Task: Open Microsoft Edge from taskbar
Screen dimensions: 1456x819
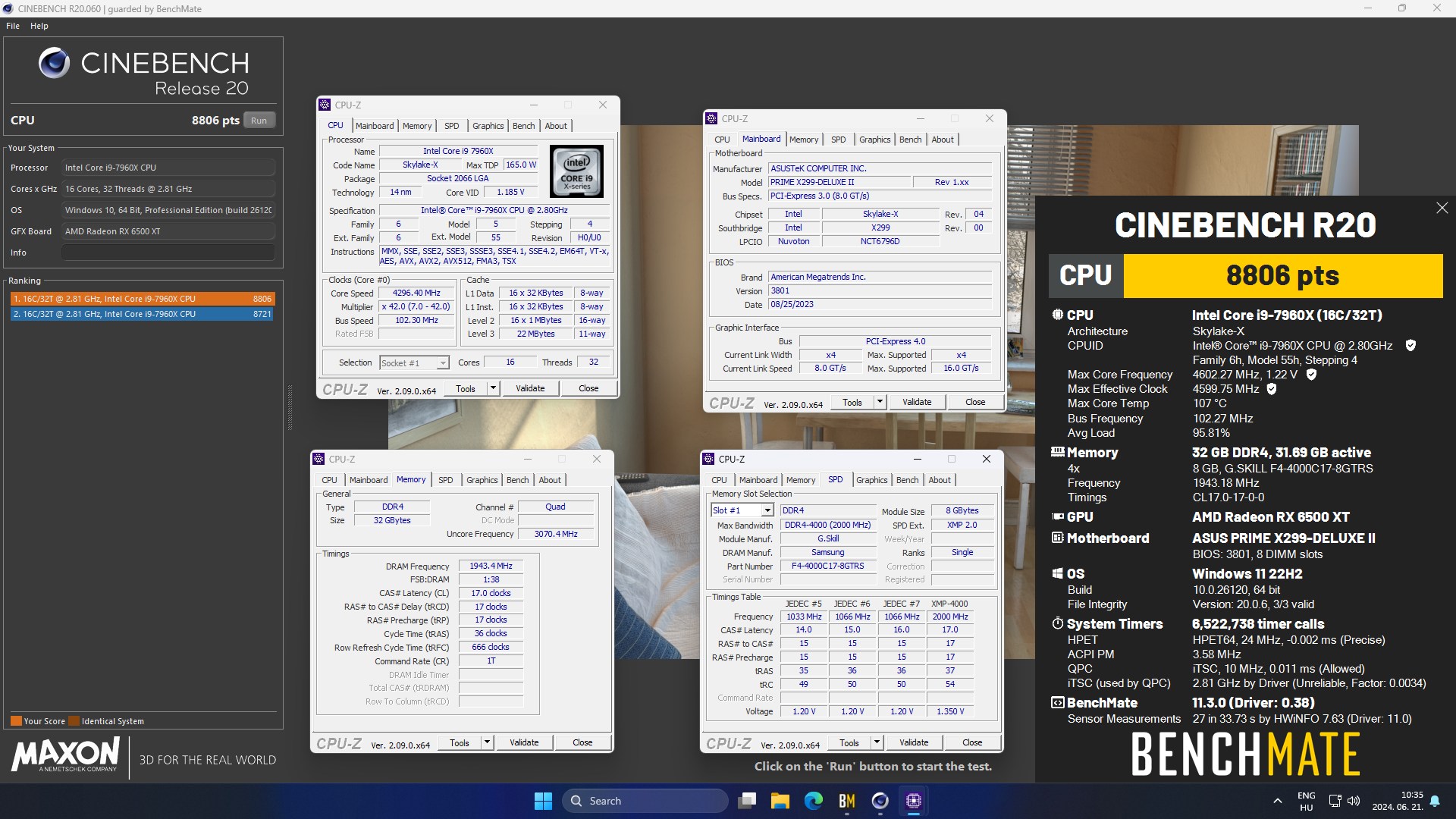Action: pyautogui.click(x=814, y=801)
